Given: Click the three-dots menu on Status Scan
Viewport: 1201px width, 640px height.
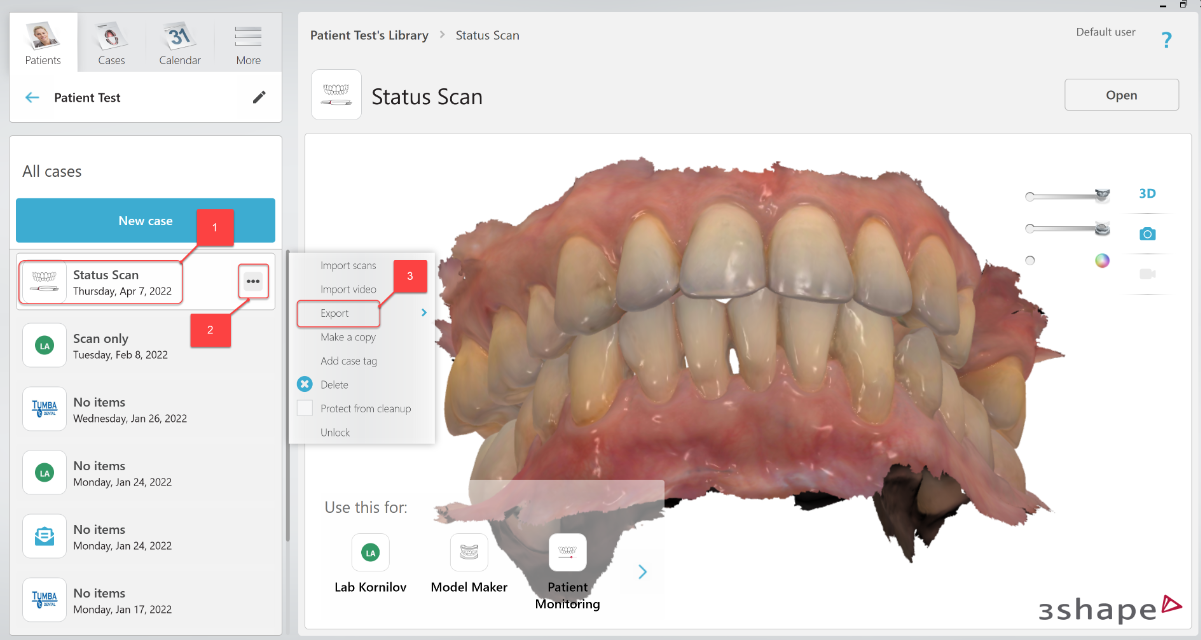Looking at the screenshot, I should click(x=253, y=282).
